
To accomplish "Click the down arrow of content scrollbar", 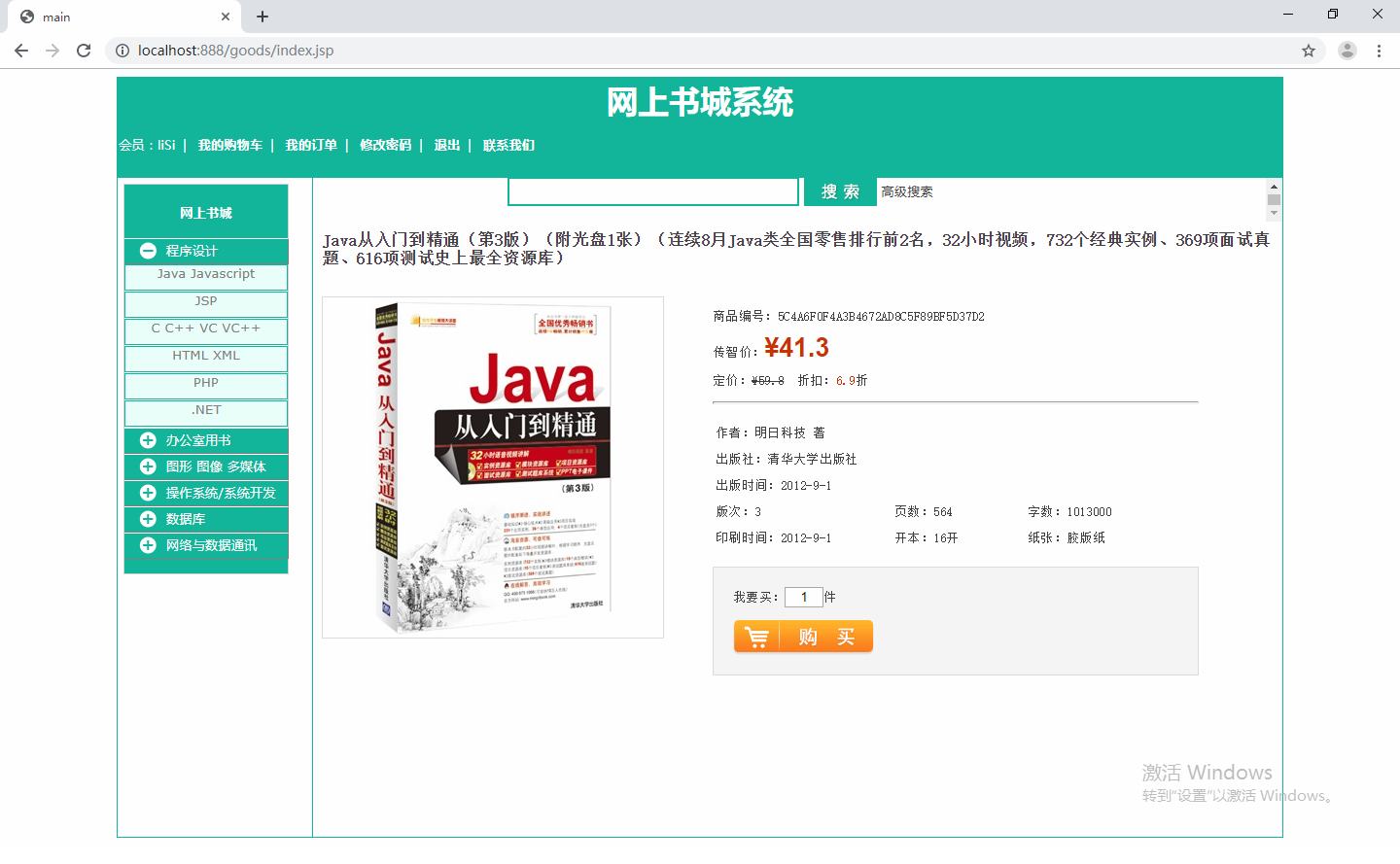I will (1274, 213).
